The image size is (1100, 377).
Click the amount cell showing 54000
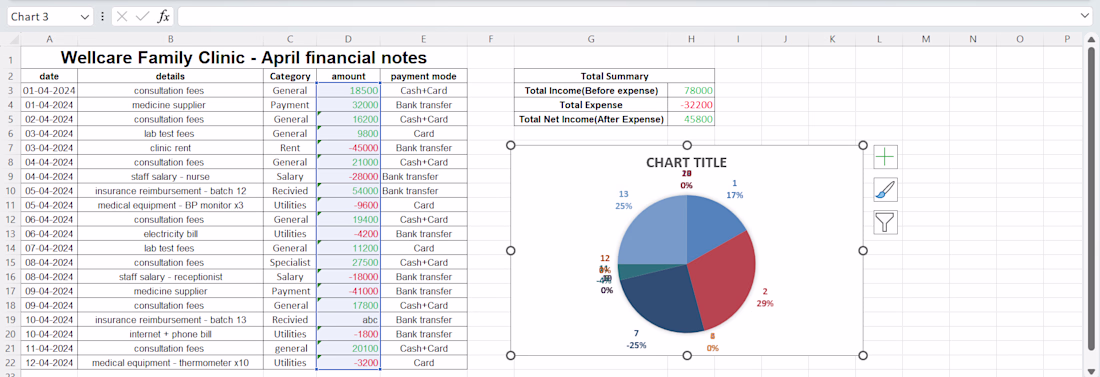click(349, 191)
